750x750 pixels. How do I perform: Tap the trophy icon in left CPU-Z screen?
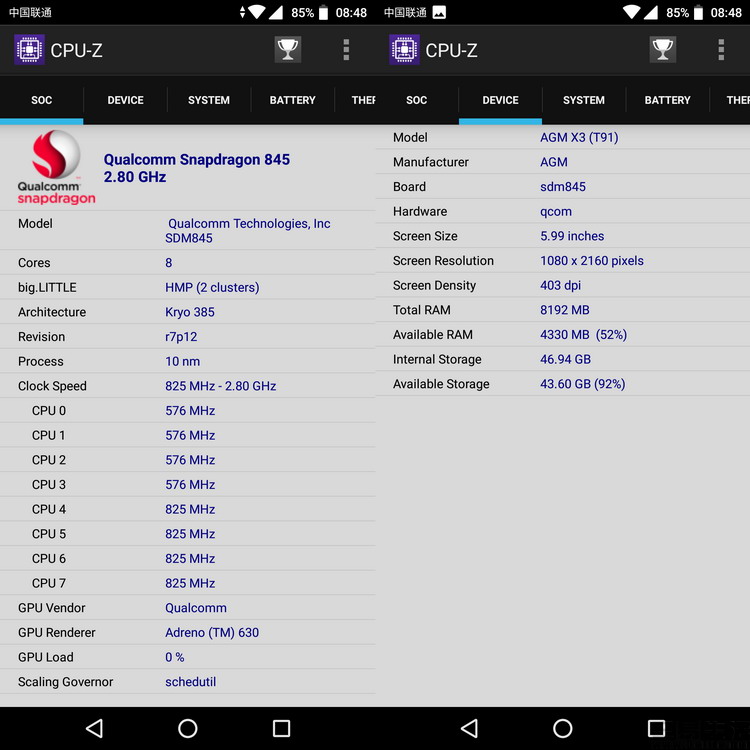point(288,49)
